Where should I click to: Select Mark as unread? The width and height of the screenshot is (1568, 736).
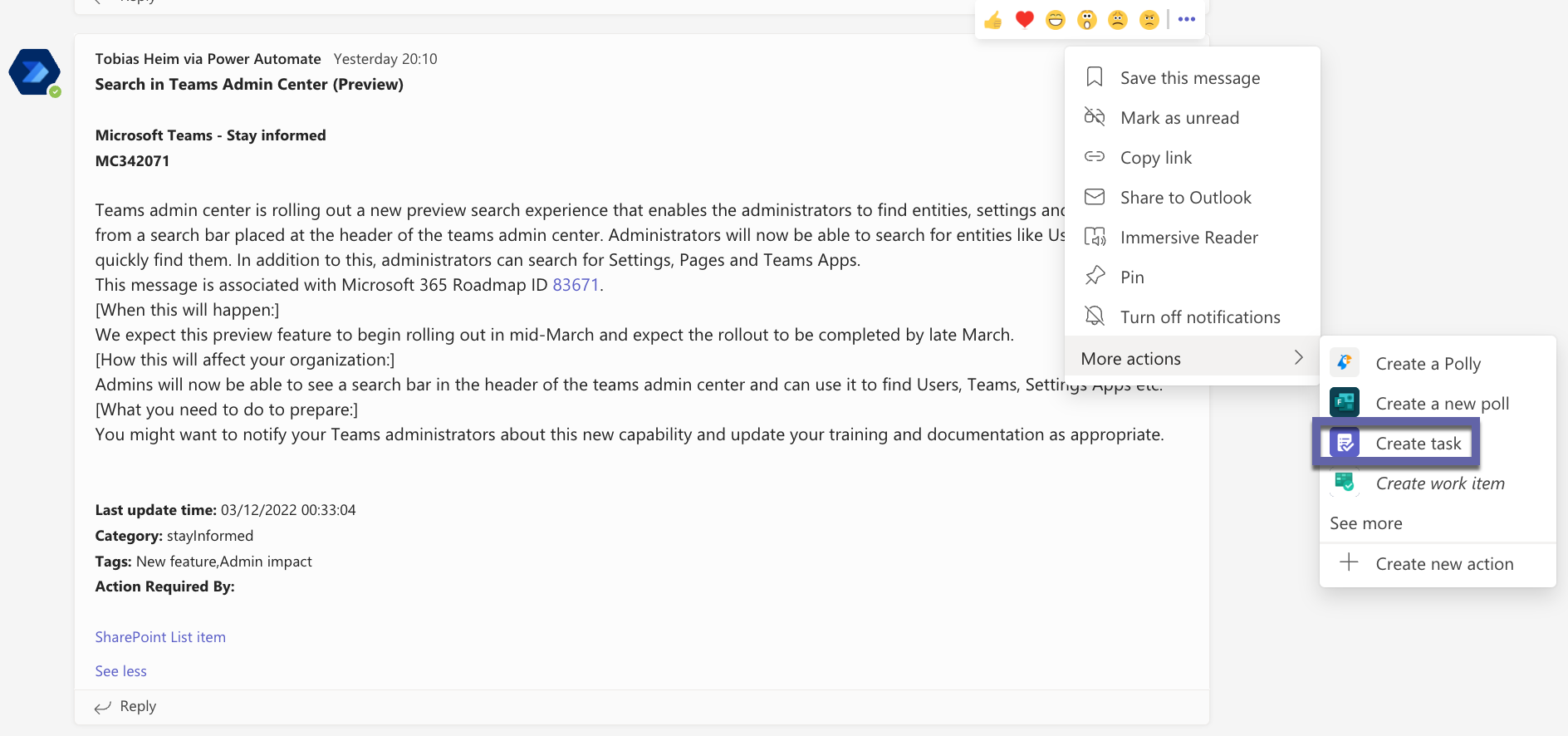[1192, 117]
